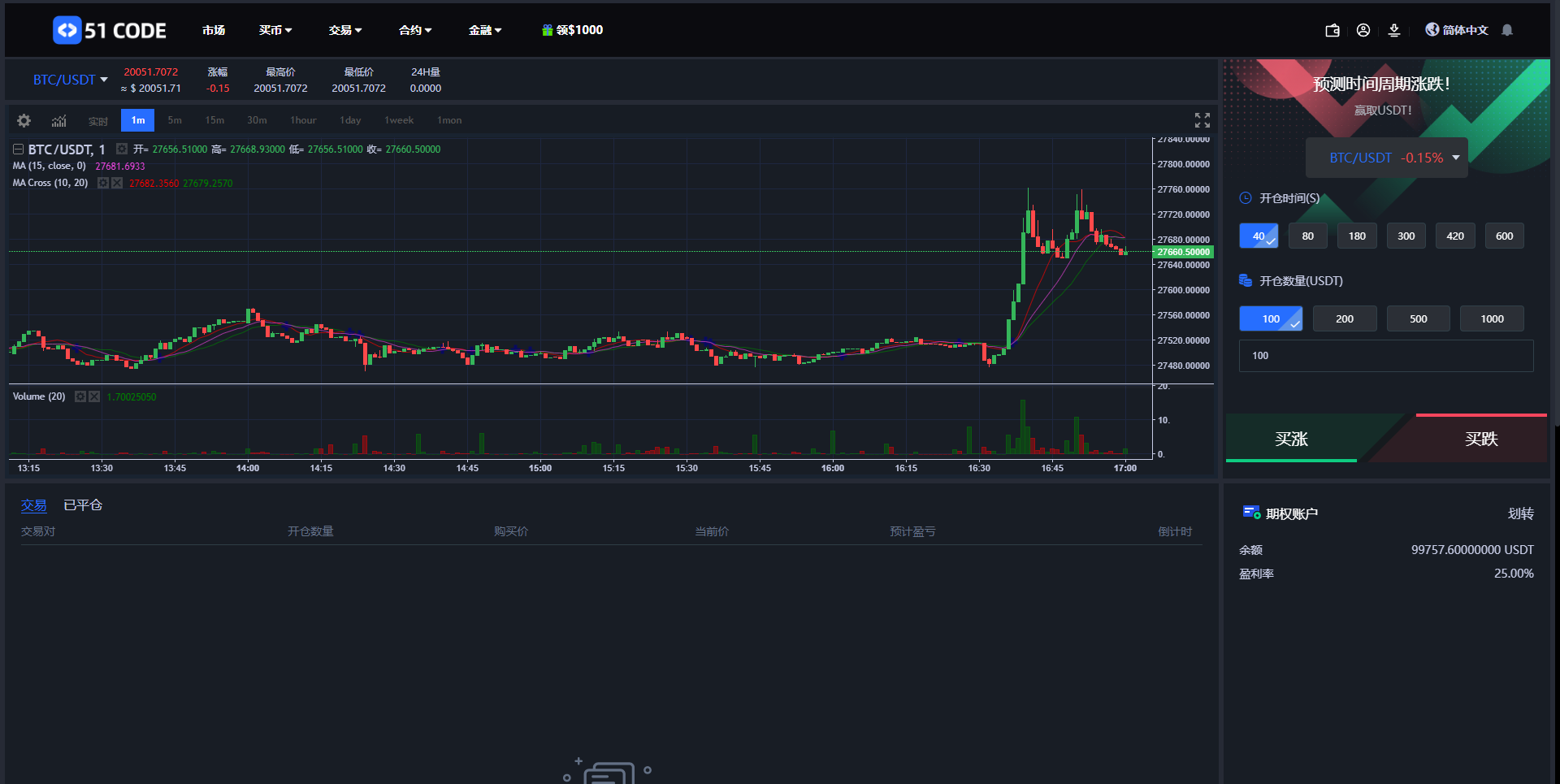Screen dimensions: 1560x784
Task: Open chart settings gear icon
Action: 24,120
